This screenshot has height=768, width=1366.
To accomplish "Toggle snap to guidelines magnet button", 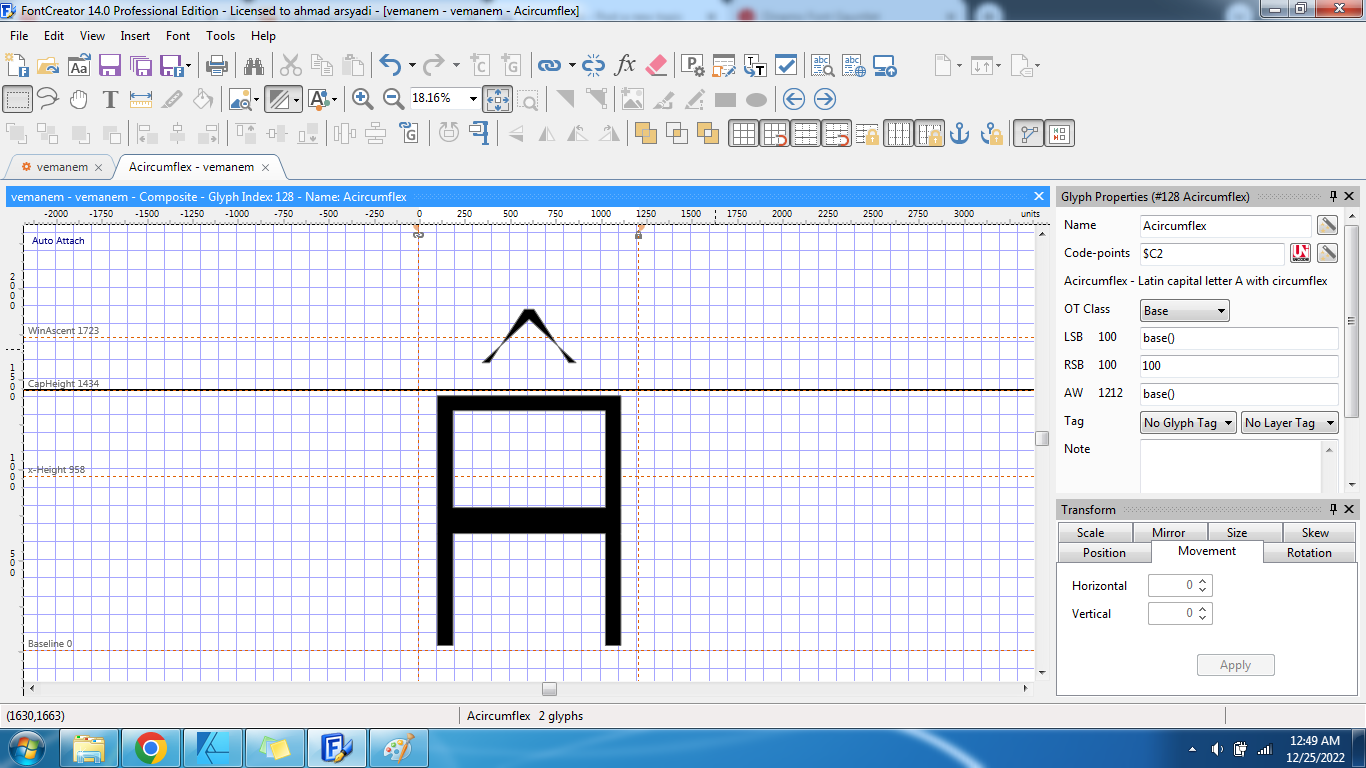I will pos(836,133).
